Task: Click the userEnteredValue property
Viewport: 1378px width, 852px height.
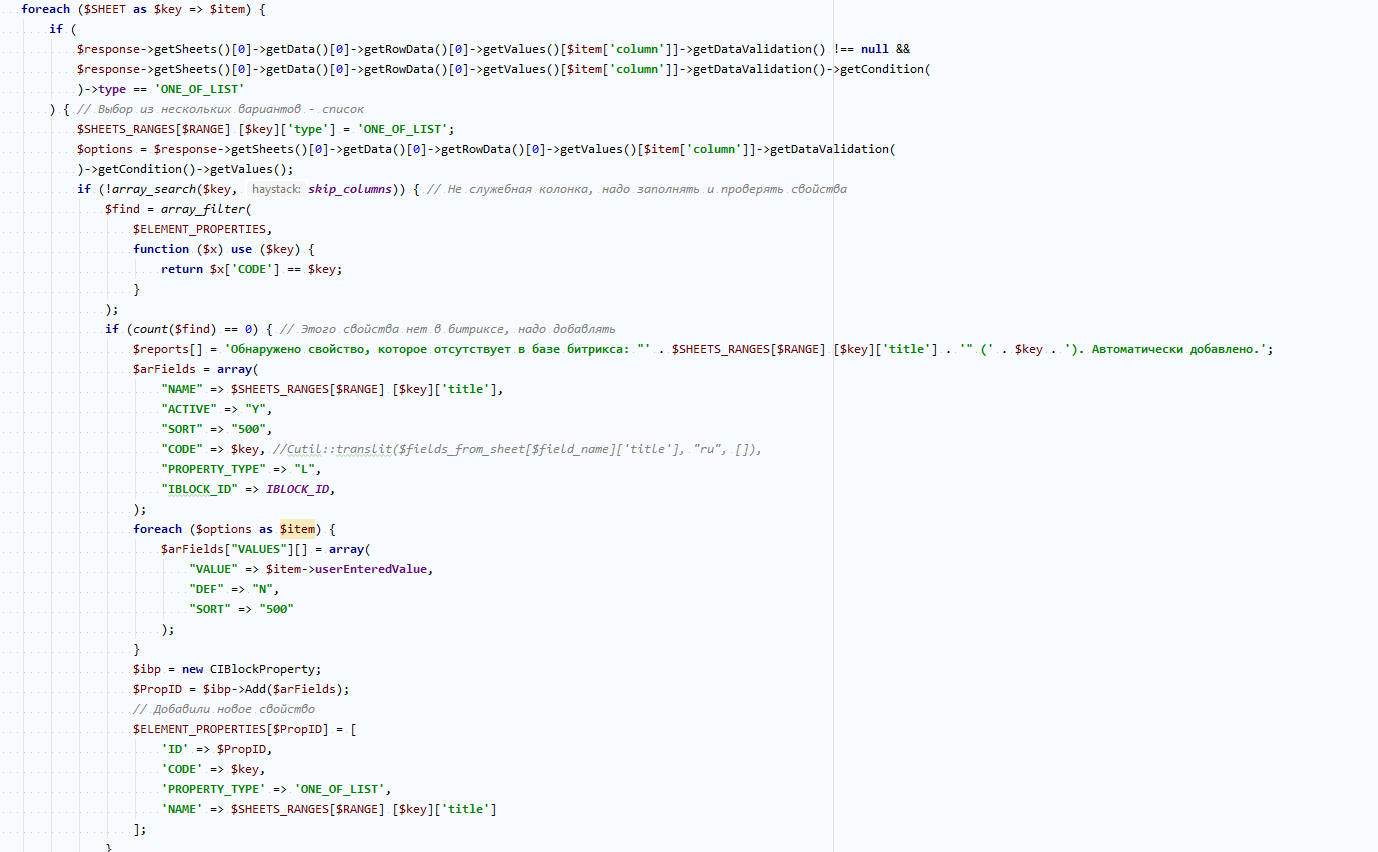Action: pyautogui.click(x=371, y=569)
